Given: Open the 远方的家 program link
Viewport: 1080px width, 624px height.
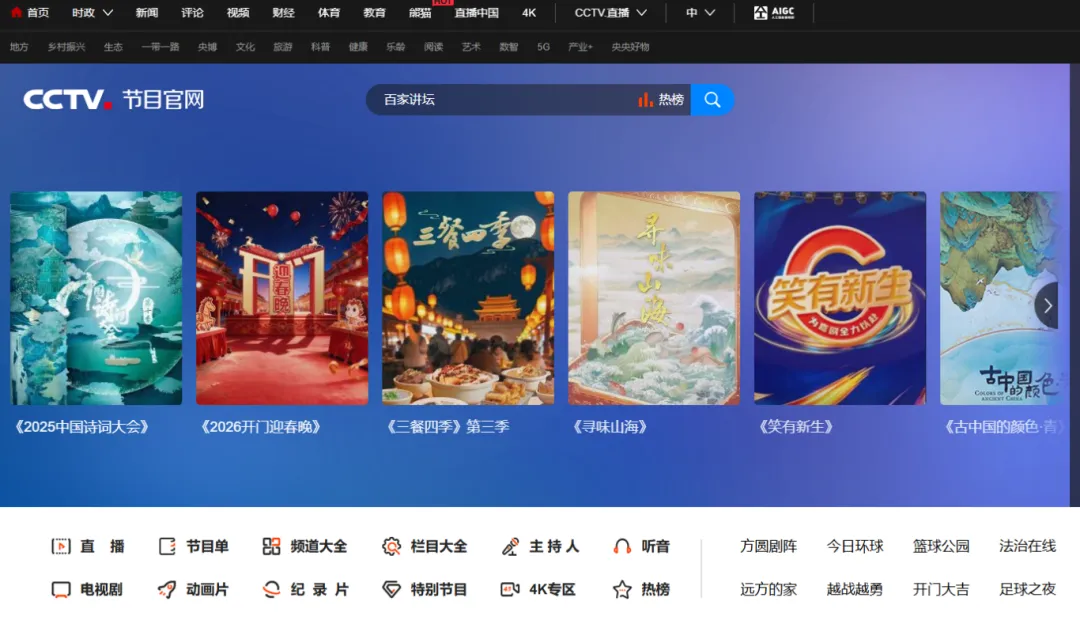Looking at the screenshot, I should [x=769, y=590].
